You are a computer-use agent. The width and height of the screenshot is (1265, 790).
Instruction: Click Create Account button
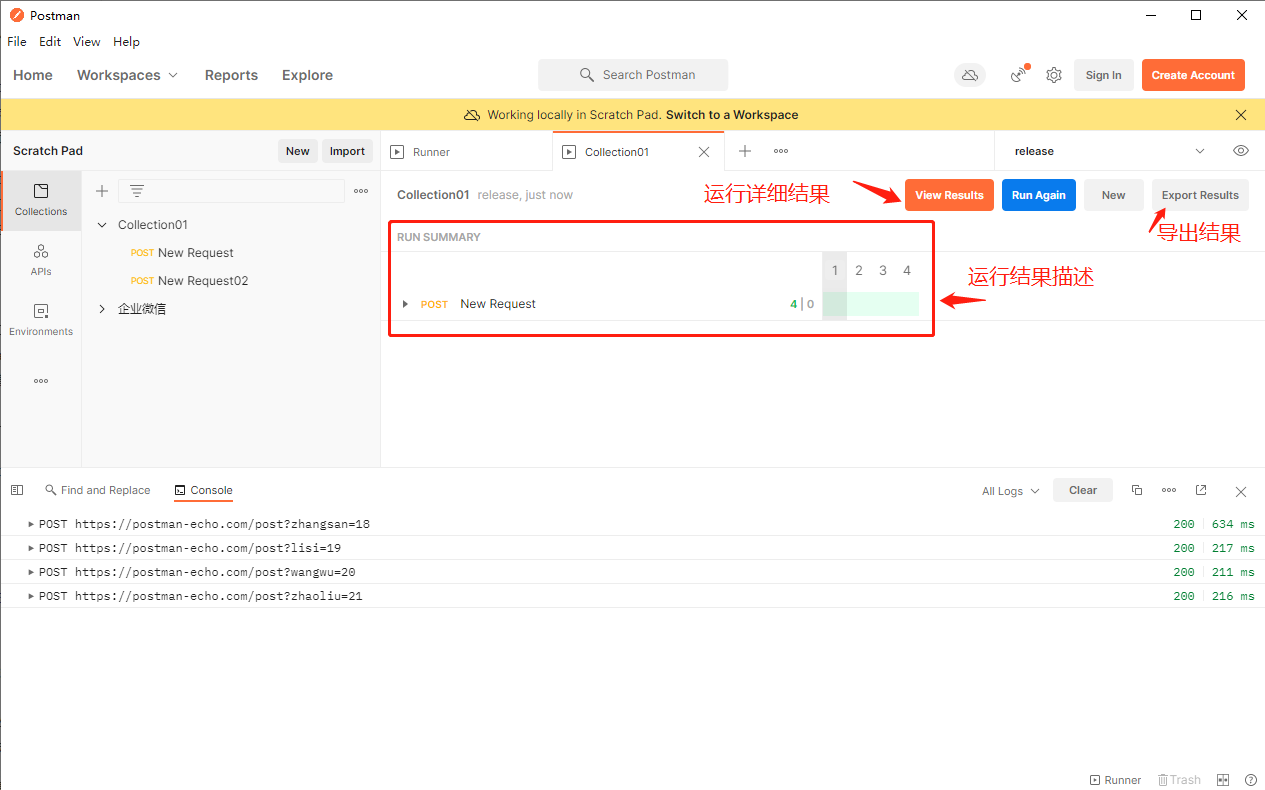click(1193, 75)
